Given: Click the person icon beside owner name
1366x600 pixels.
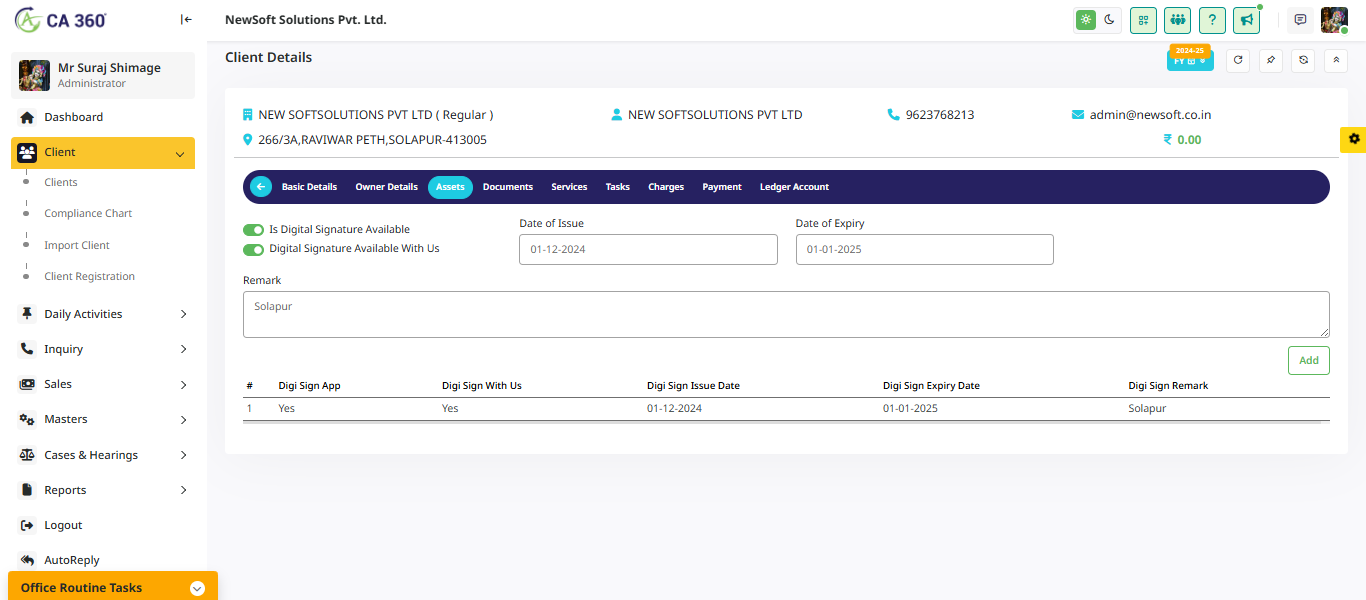Looking at the screenshot, I should 617,115.
